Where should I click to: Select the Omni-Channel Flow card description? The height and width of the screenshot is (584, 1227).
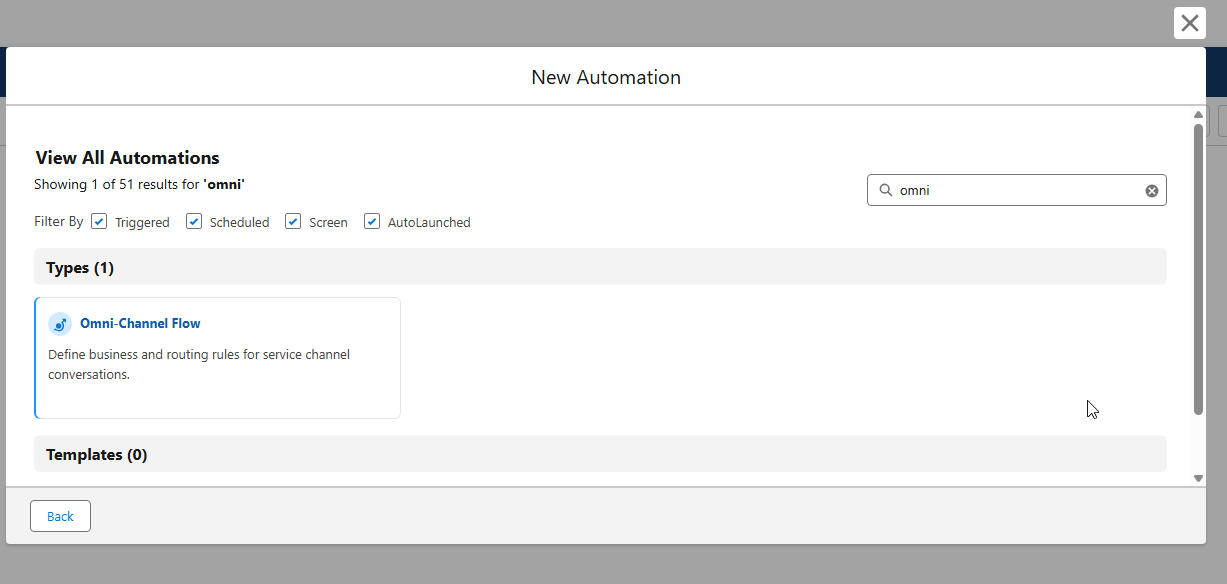pos(198,365)
